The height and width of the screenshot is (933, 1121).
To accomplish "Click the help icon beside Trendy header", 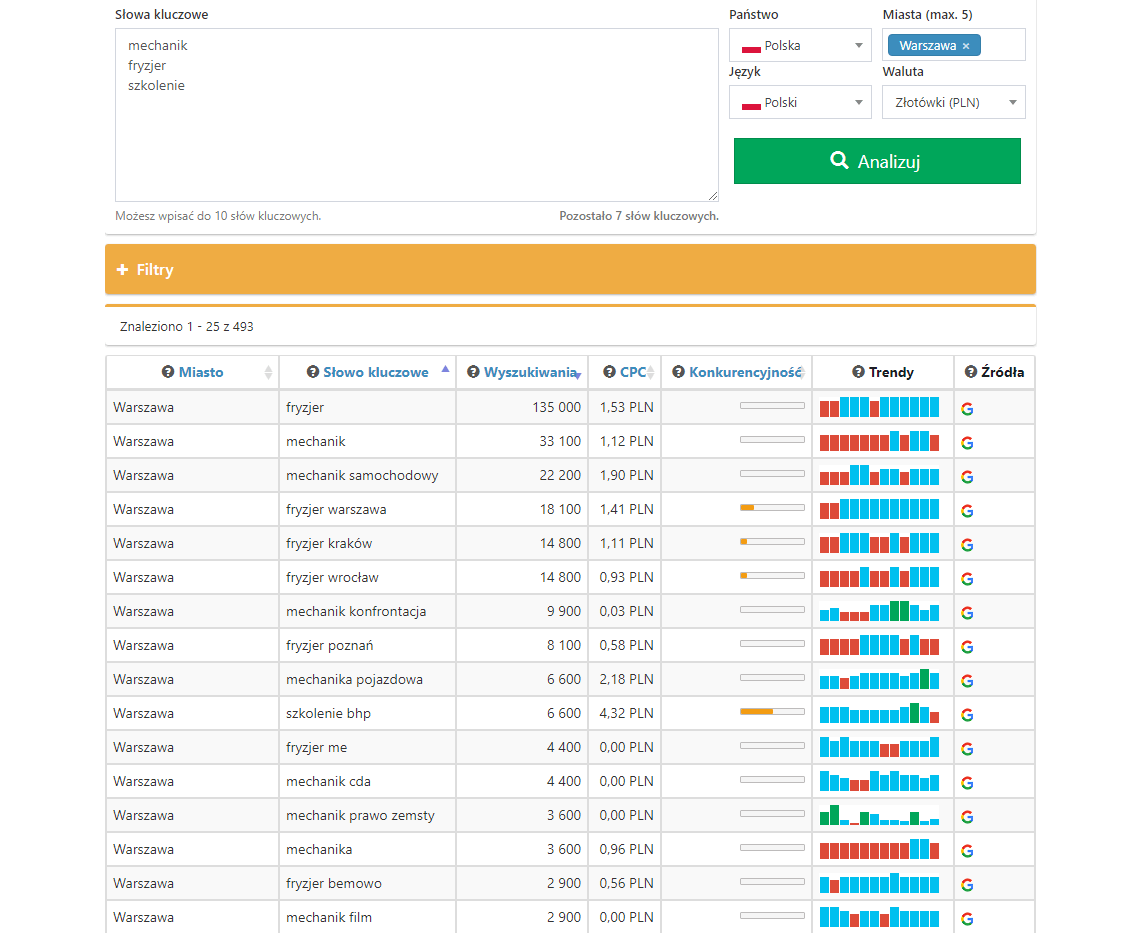I will (x=858, y=372).
